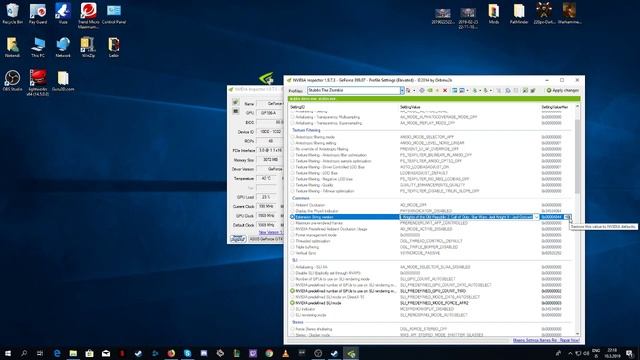Click the NVIDIA reset-value icon in toolbar
This screenshot has height=360, width=640.
point(430,90)
